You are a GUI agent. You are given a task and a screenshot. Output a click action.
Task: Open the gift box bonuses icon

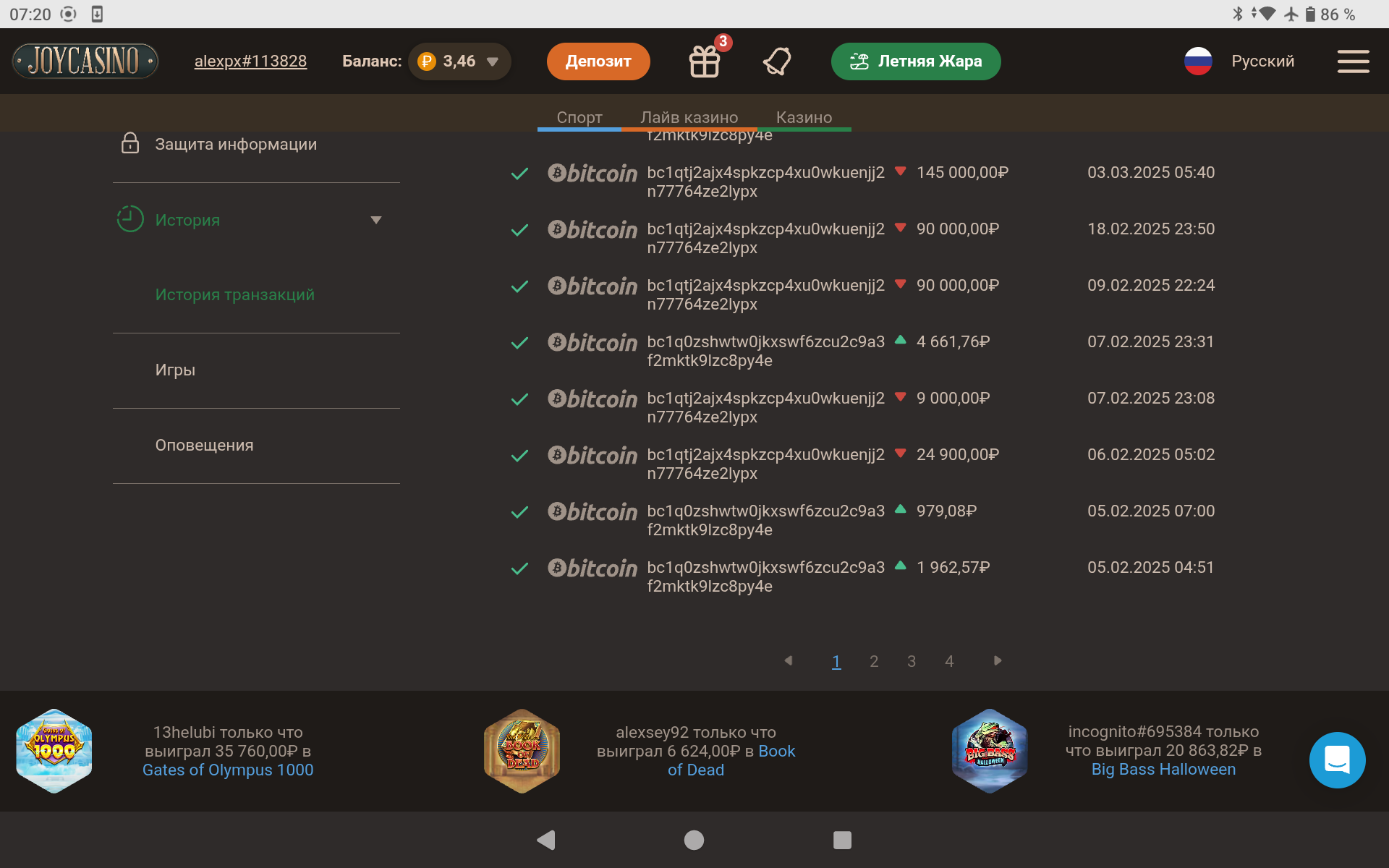(x=704, y=61)
